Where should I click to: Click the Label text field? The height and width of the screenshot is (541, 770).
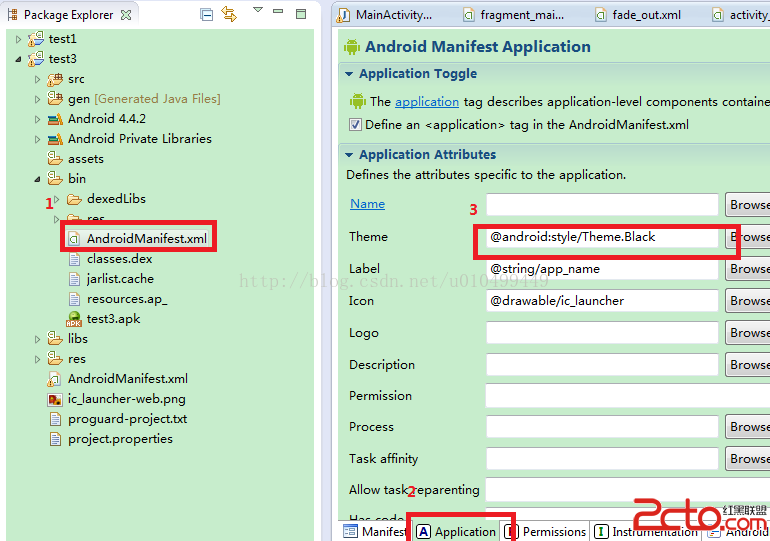point(602,269)
